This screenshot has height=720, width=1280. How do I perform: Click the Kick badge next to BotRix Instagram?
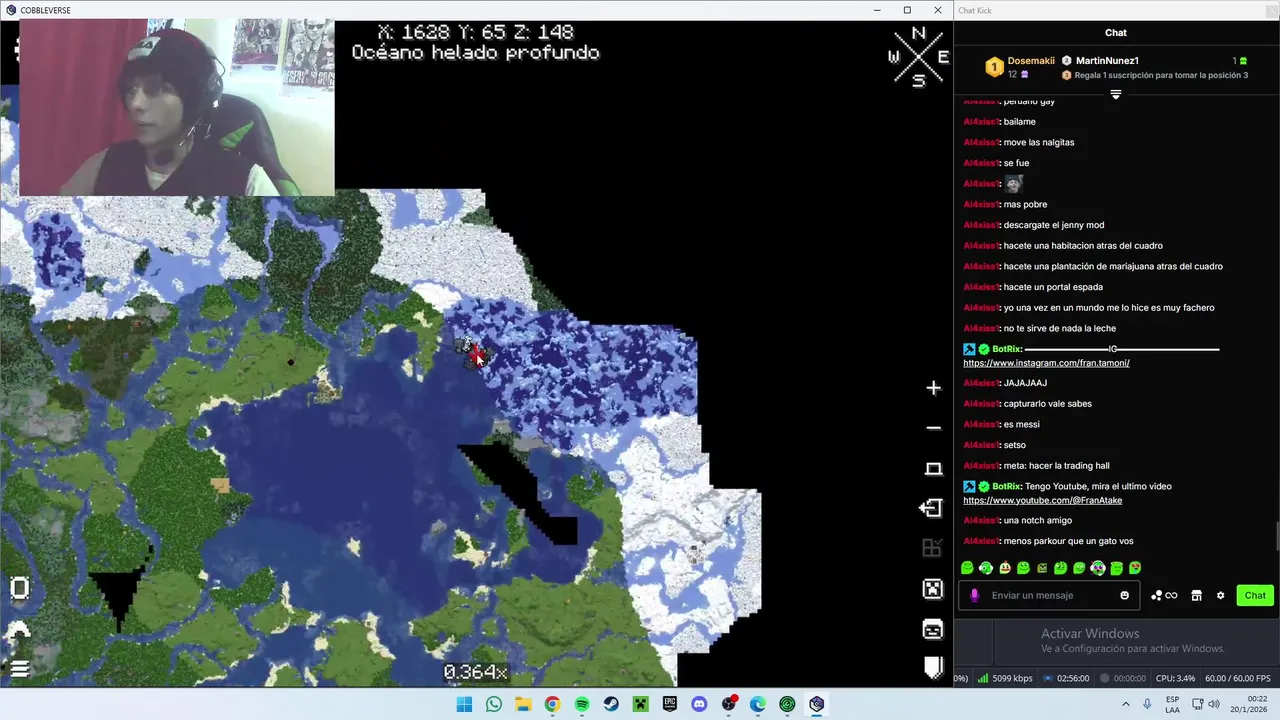coord(969,349)
